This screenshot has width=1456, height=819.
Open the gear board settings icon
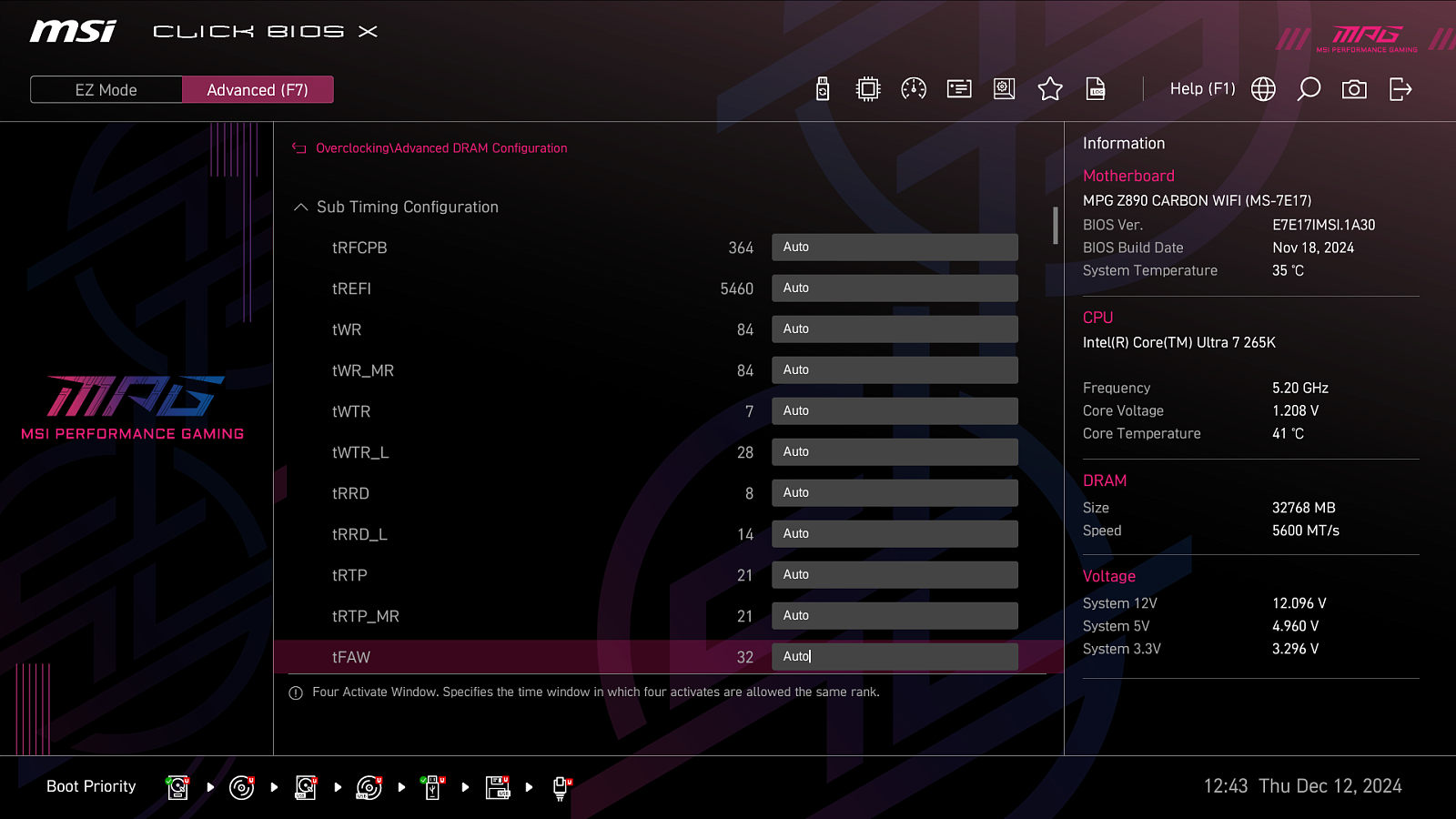coord(1005,89)
